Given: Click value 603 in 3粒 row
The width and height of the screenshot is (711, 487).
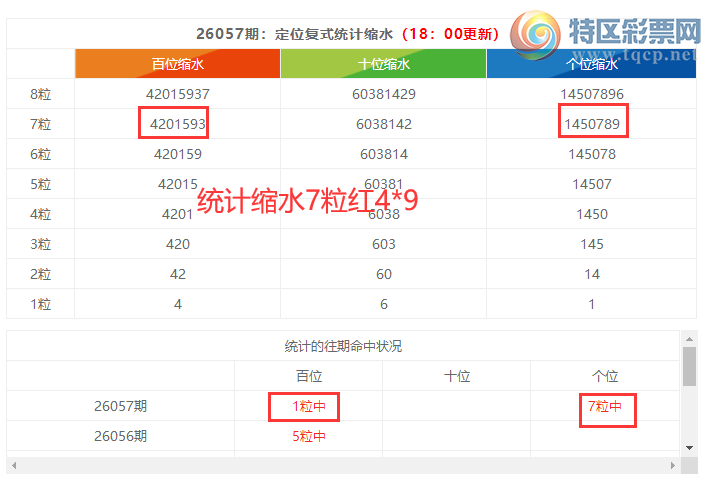Looking at the screenshot, I should (384, 244).
